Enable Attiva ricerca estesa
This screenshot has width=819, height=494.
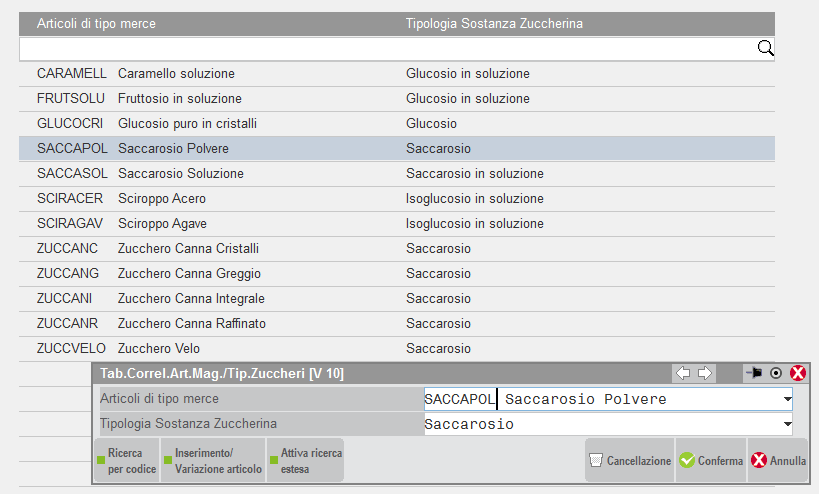(x=305, y=461)
